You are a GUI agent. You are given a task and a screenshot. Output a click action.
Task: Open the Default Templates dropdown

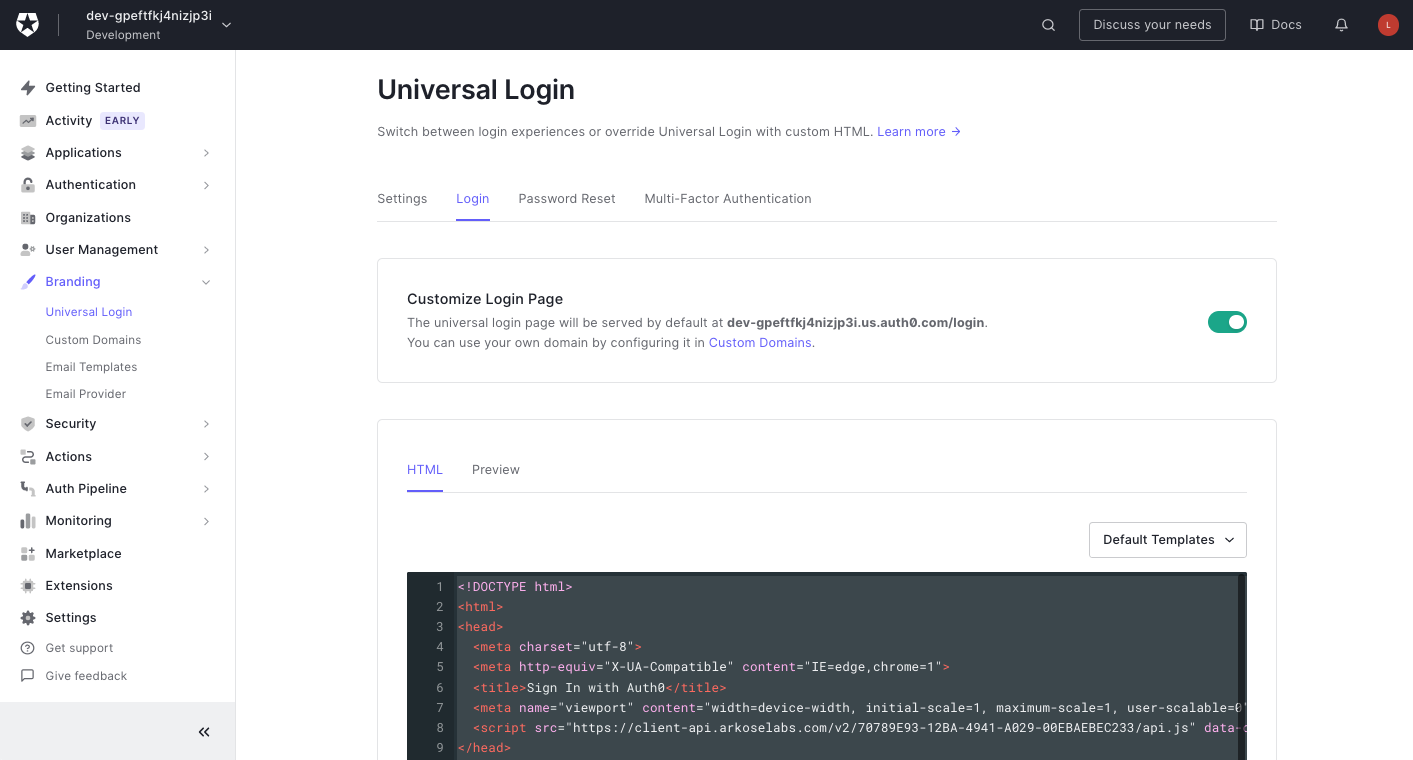coord(1167,540)
